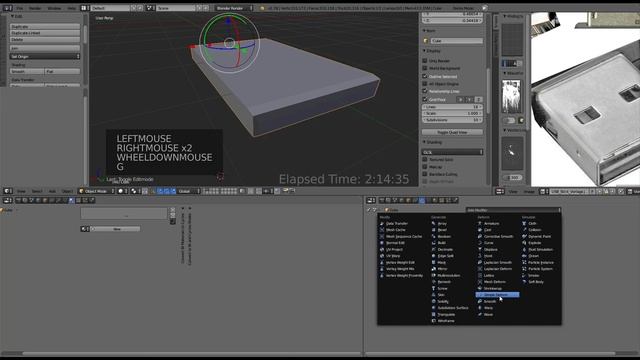Click the Duplicate button
The image size is (640, 360).
(x=45, y=27)
